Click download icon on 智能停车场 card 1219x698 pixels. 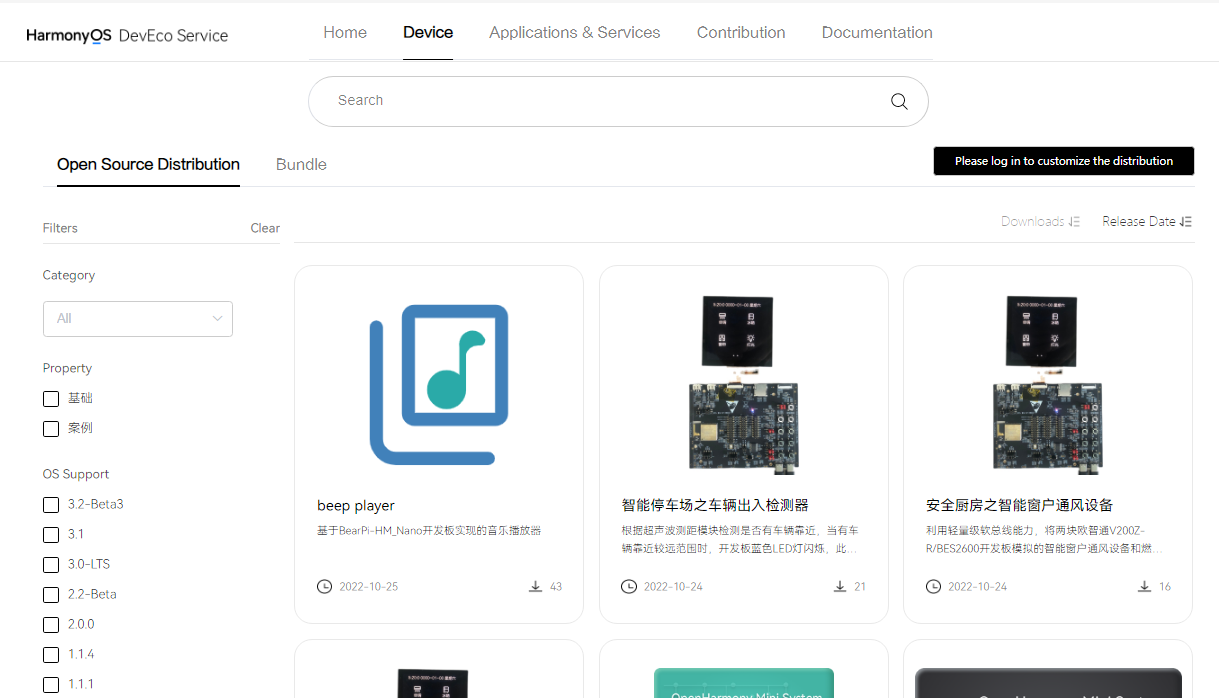pos(840,586)
